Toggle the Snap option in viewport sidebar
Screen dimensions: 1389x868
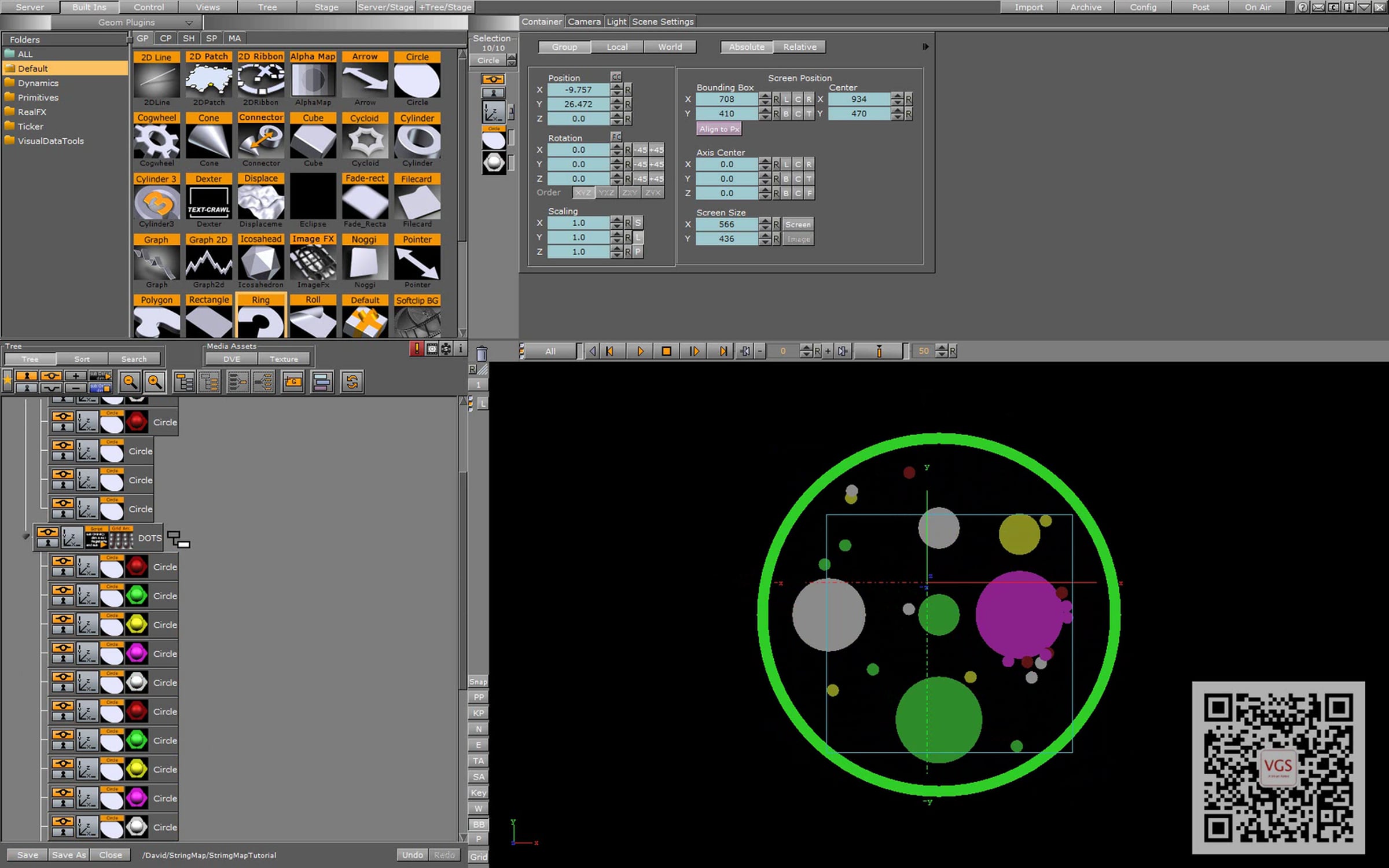[478, 682]
